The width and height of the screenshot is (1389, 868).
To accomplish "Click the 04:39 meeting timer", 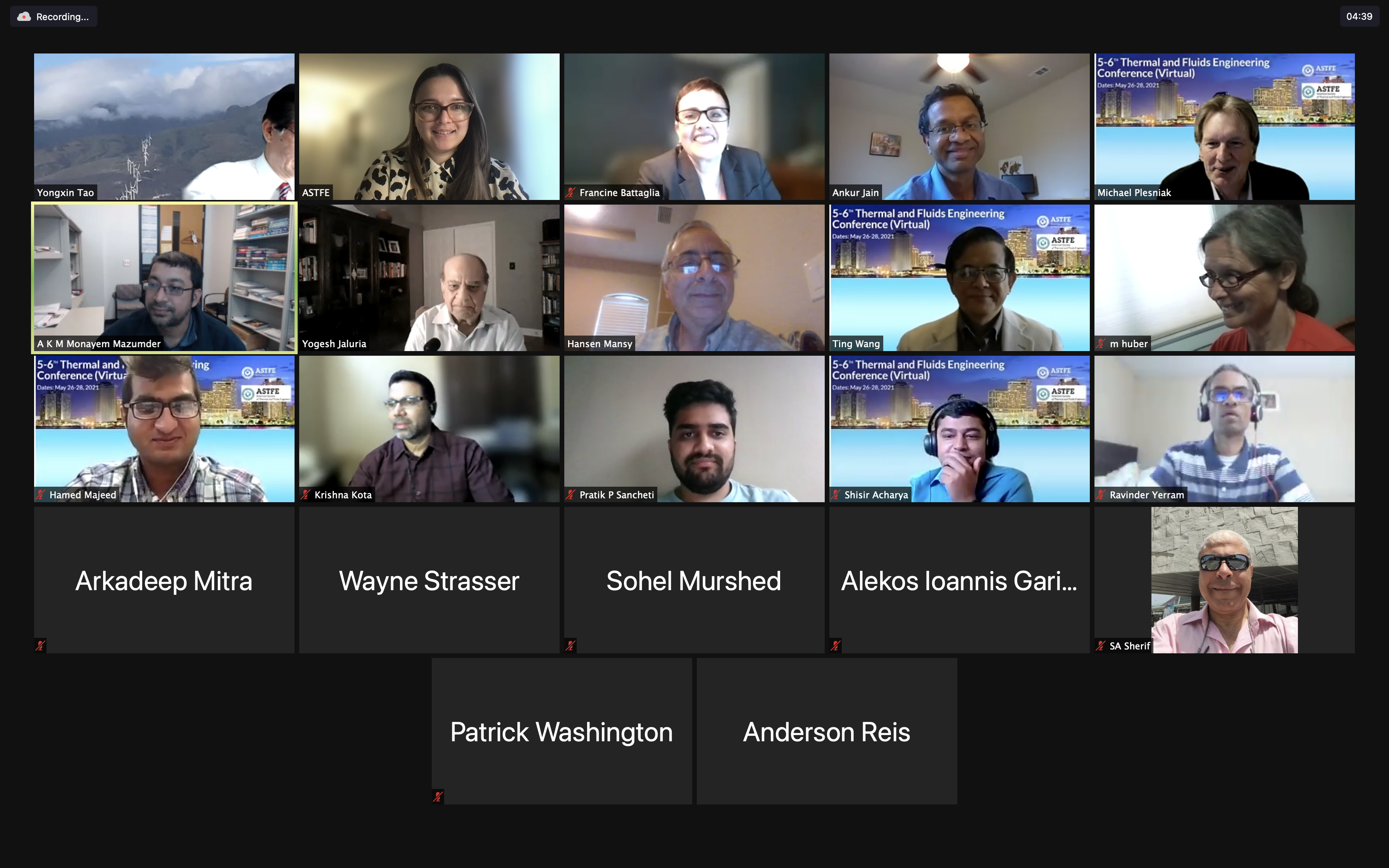I will pos(1359,17).
